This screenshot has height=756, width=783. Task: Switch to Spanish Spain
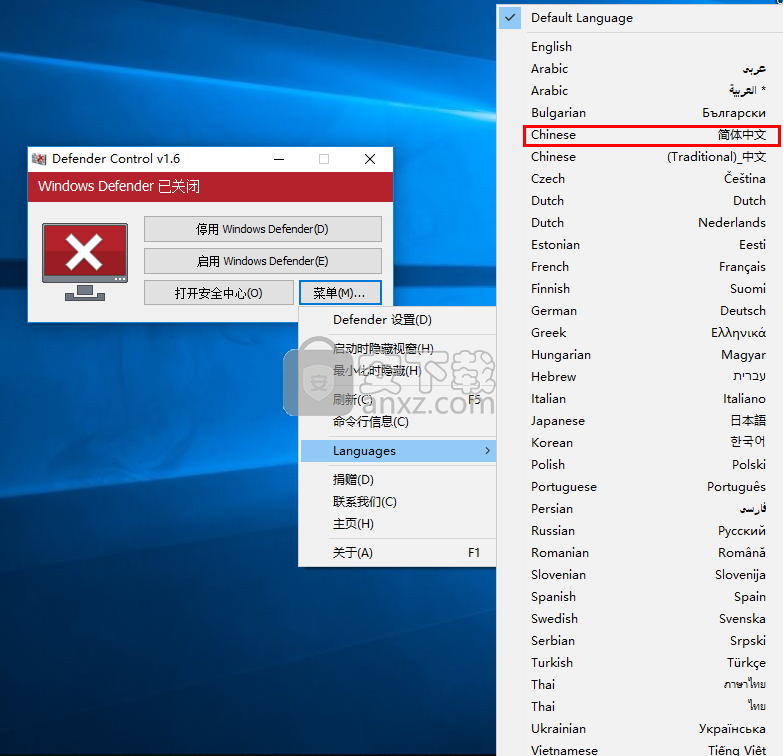tap(641, 597)
